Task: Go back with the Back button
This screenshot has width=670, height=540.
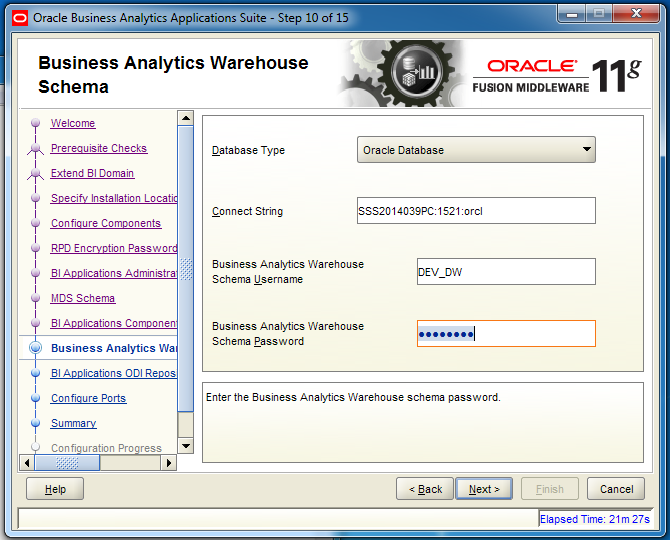Action: [425, 489]
